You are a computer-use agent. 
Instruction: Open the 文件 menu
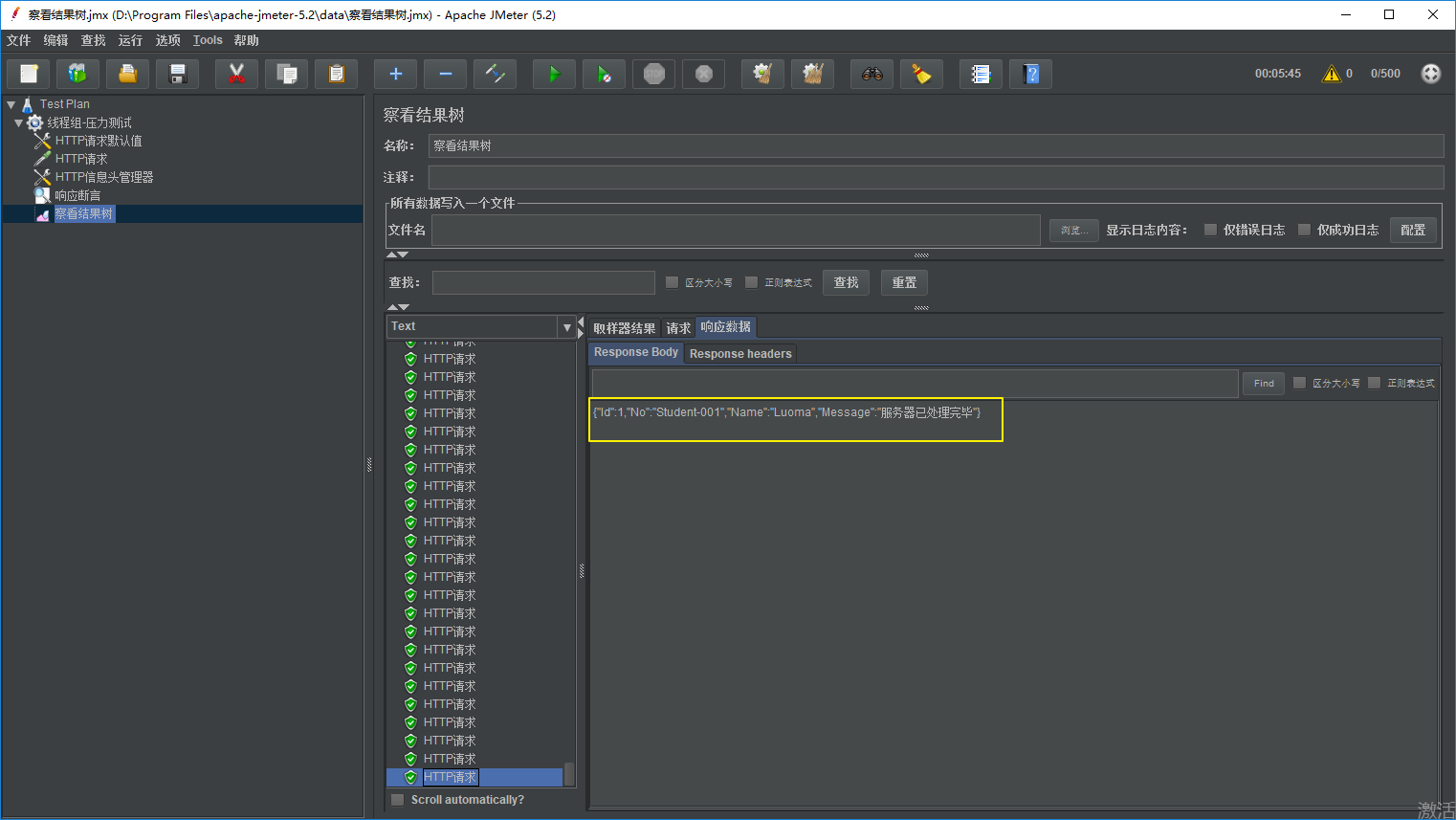[19, 40]
